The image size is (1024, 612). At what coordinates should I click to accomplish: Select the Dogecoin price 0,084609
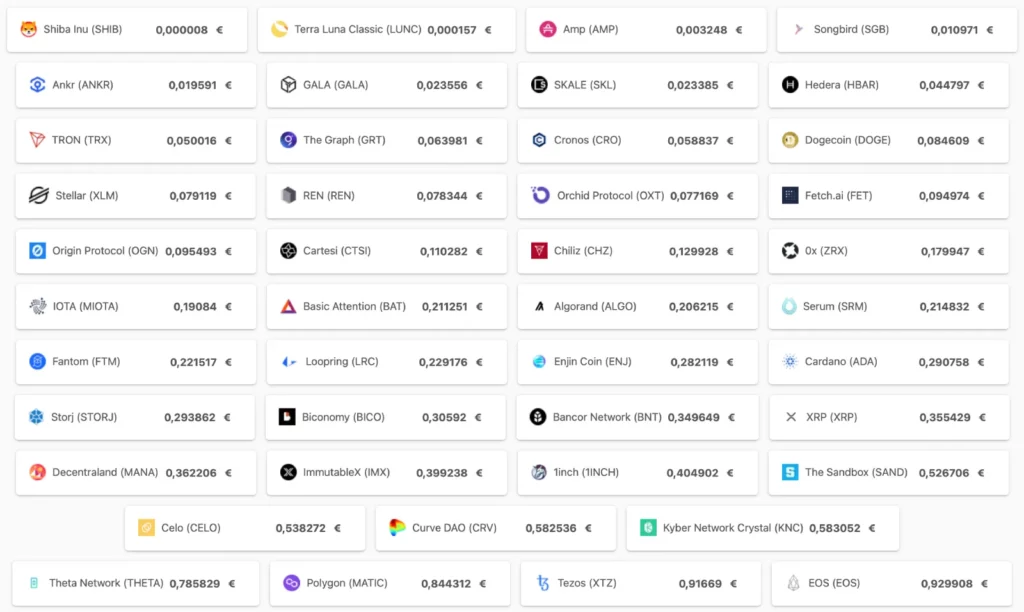pos(943,140)
